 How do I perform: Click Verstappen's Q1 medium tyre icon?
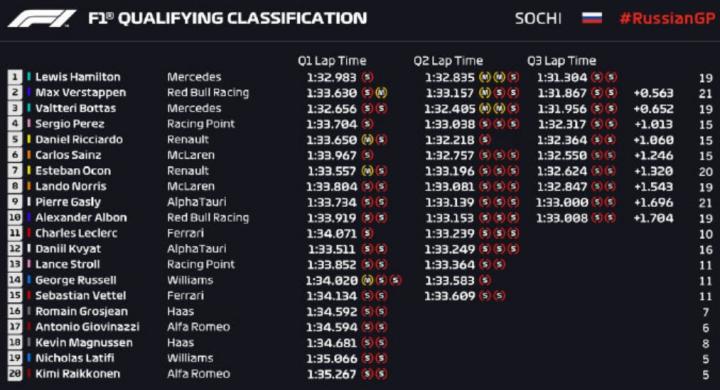click(x=381, y=93)
